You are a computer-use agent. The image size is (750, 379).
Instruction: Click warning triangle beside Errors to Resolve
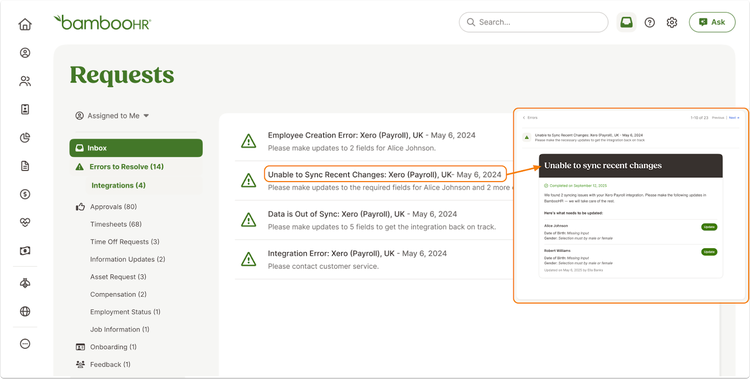pyautogui.click(x=80, y=167)
